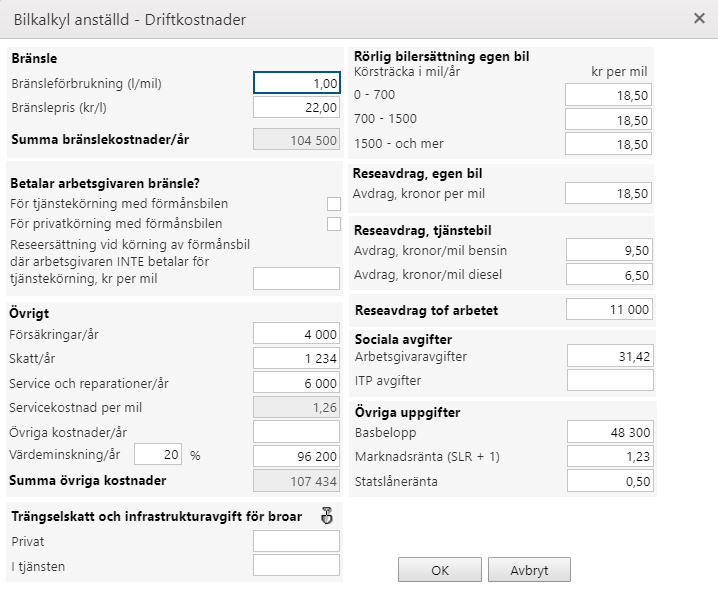The image size is (718, 590).
Task: Click the Servicekostnad per mil value box
Action: tap(297, 407)
